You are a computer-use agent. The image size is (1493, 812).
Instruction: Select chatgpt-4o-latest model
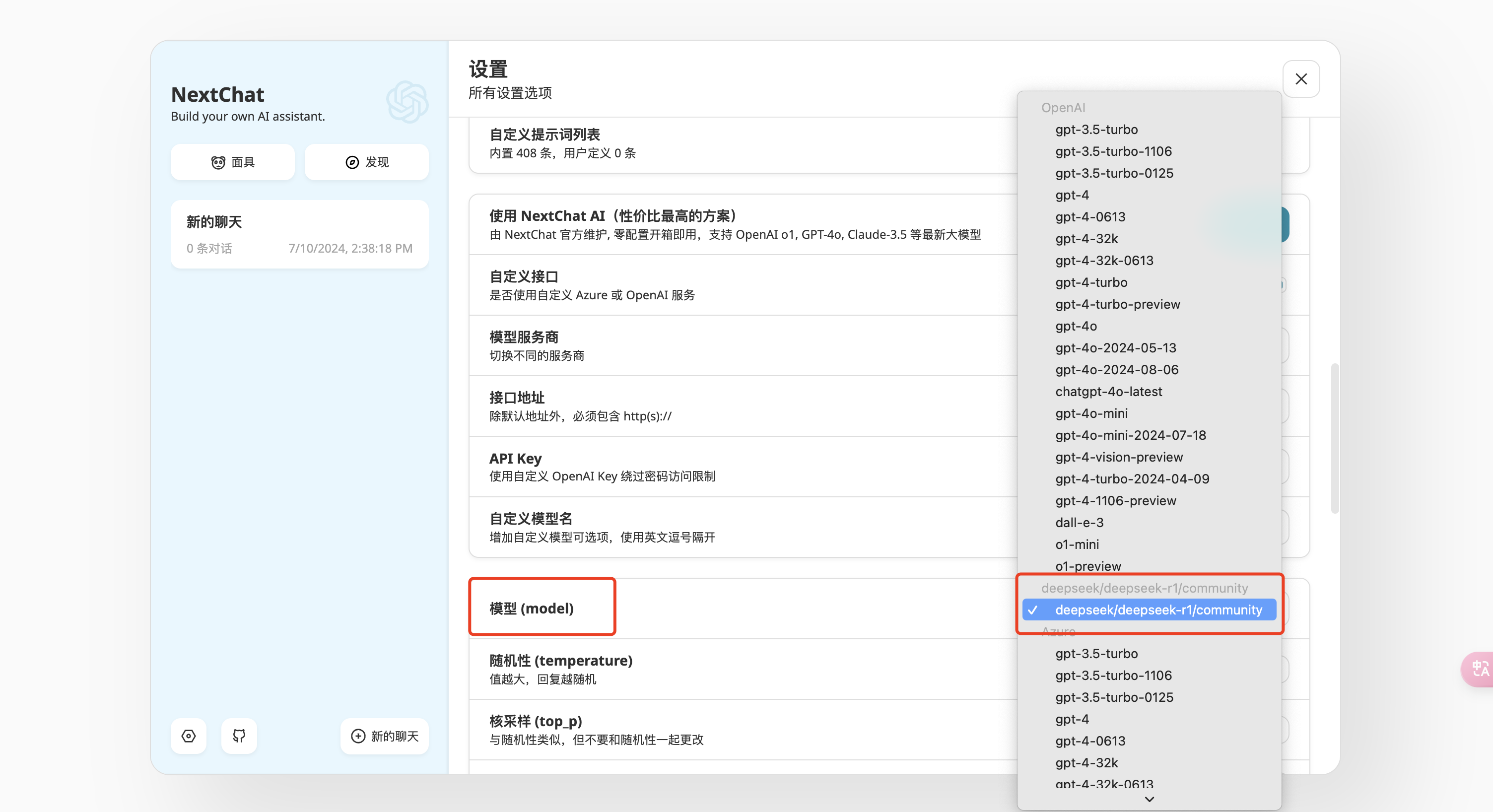(x=1150, y=391)
